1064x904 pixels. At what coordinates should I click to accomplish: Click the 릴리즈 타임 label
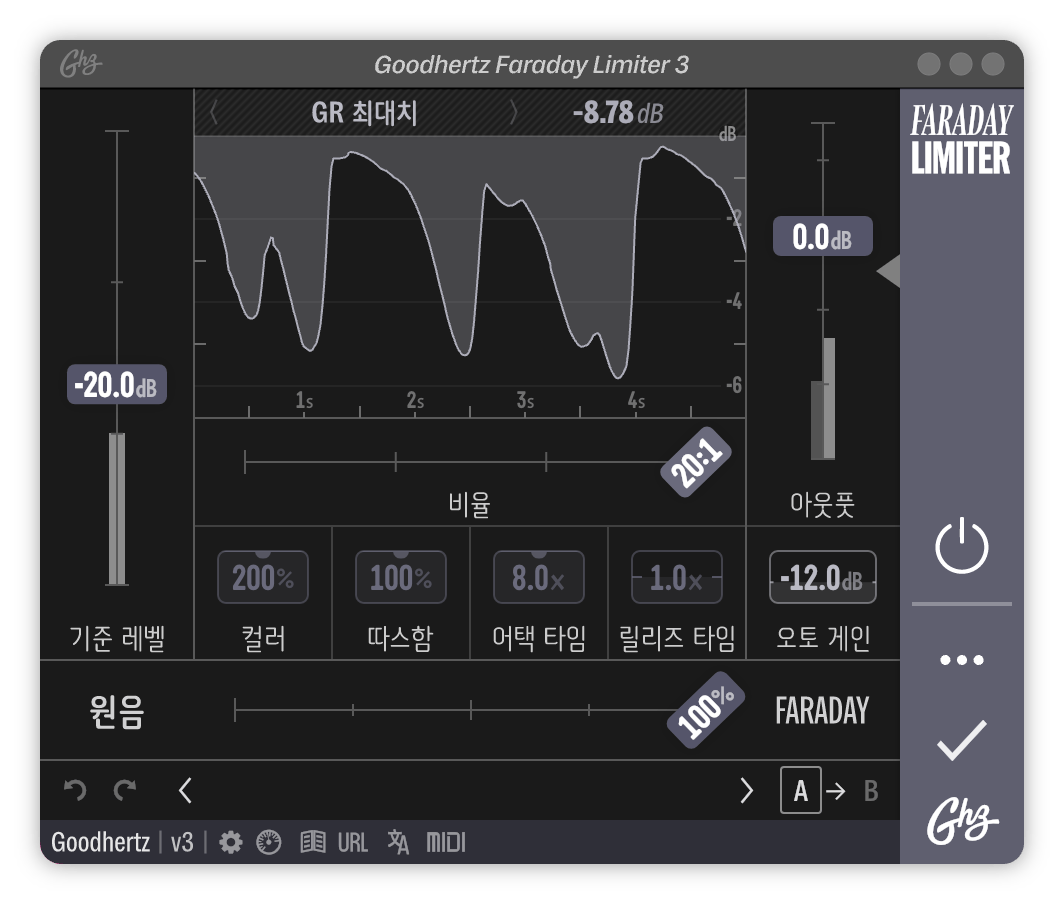[677, 638]
